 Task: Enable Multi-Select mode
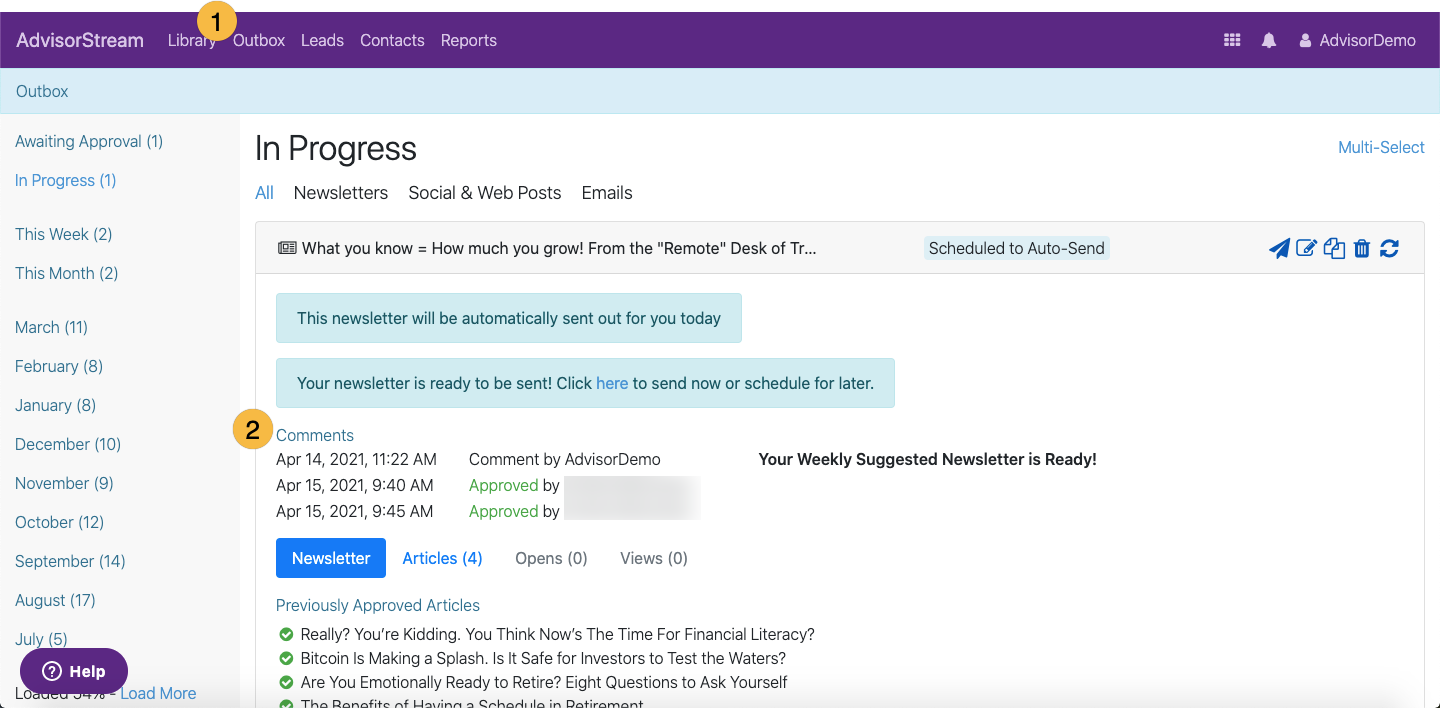[x=1381, y=147]
